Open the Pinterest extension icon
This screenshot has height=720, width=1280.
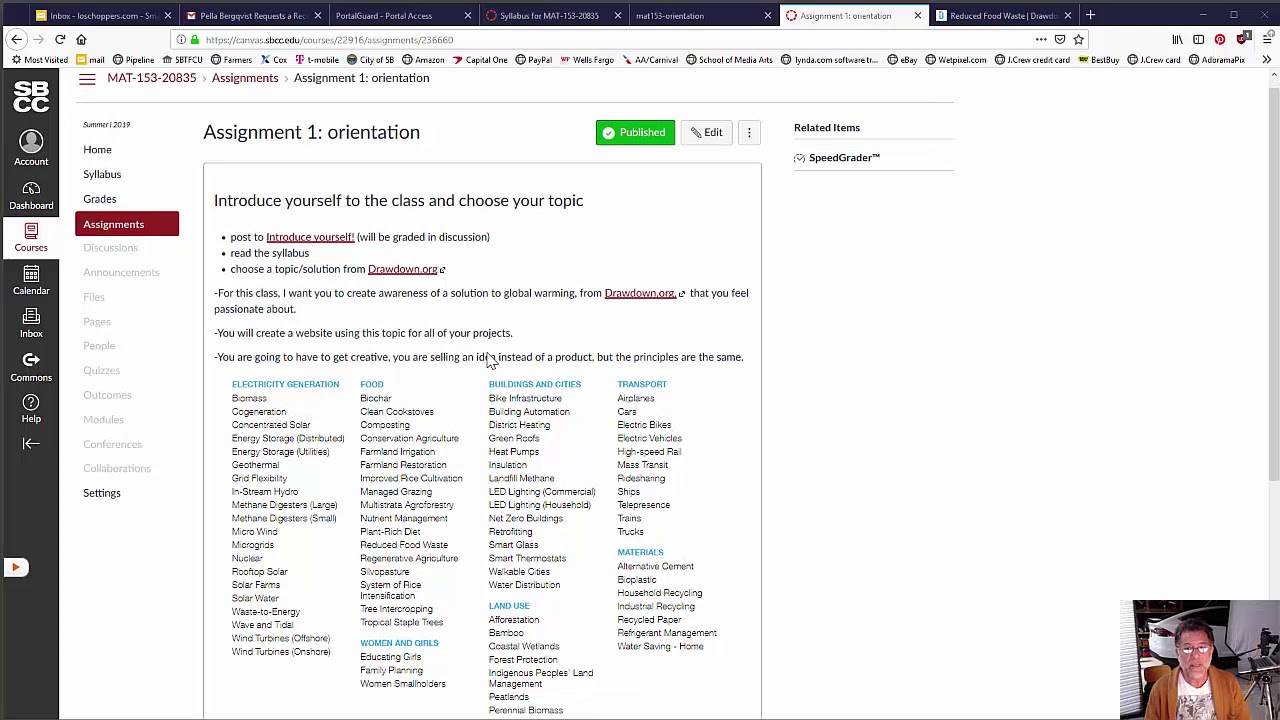pos(1220,39)
